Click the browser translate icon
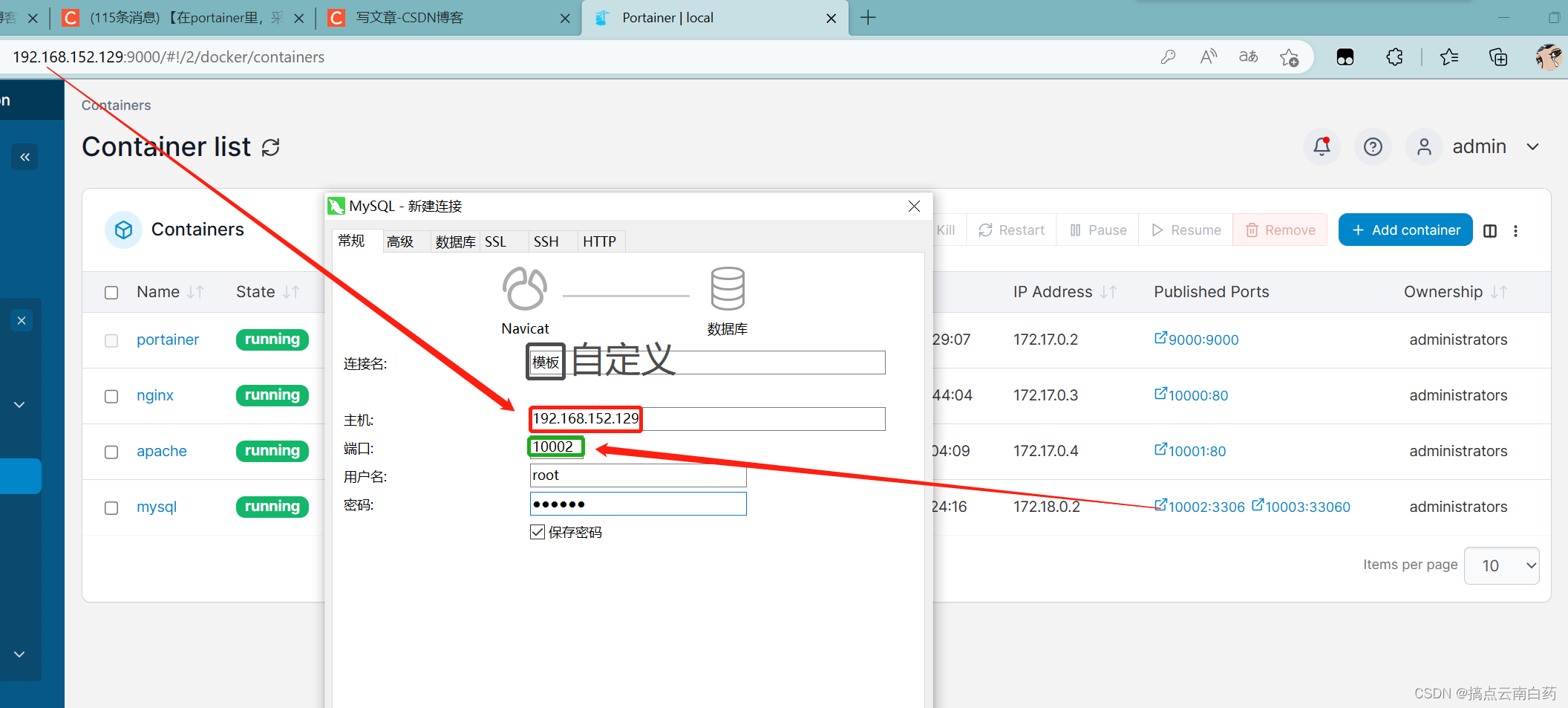 click(x=1249, y=56)
